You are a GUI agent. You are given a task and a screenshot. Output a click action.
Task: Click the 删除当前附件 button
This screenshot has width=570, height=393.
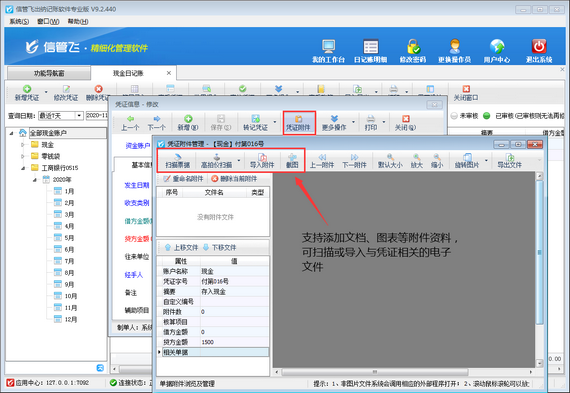234,179
